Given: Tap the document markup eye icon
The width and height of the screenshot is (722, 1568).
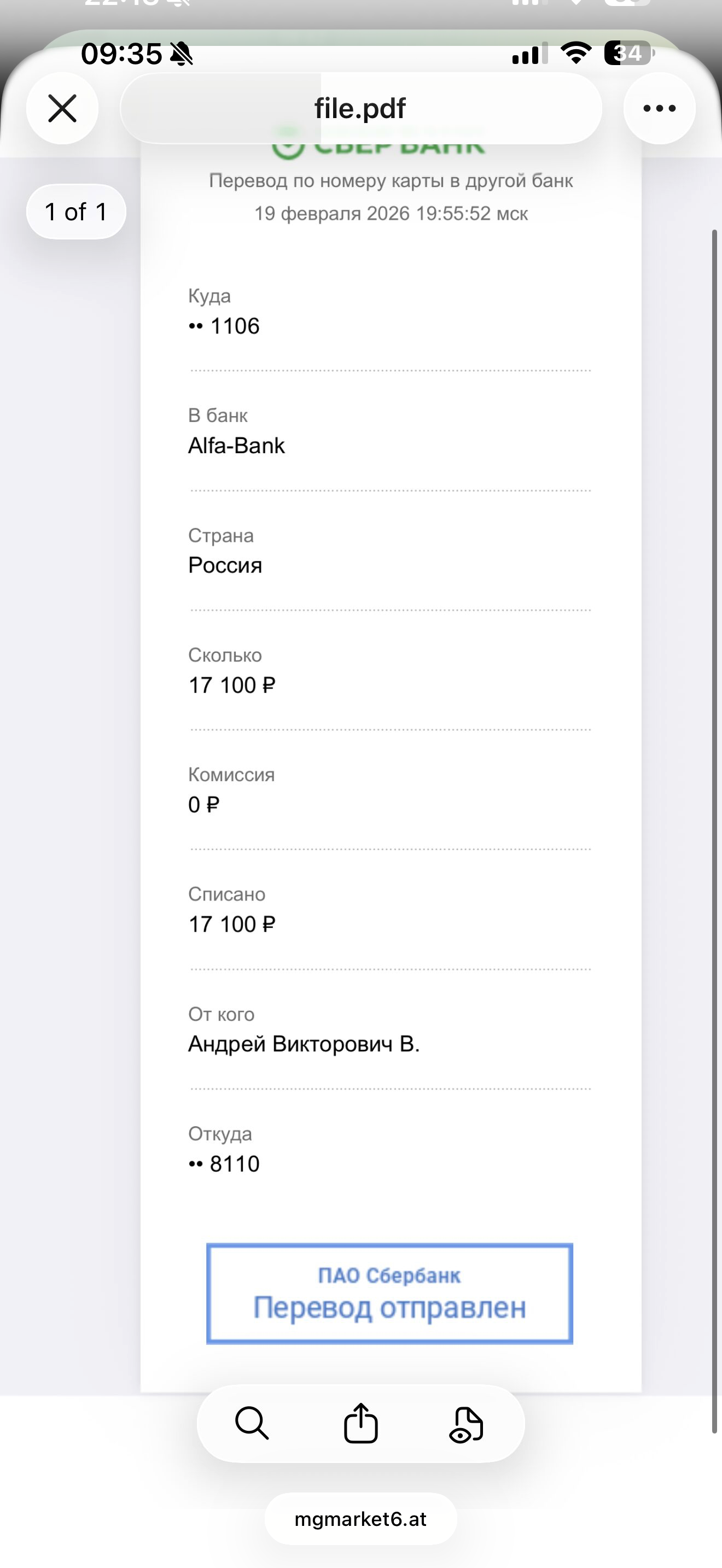Looking at the screenshot, I should [x=467, y=1424].
